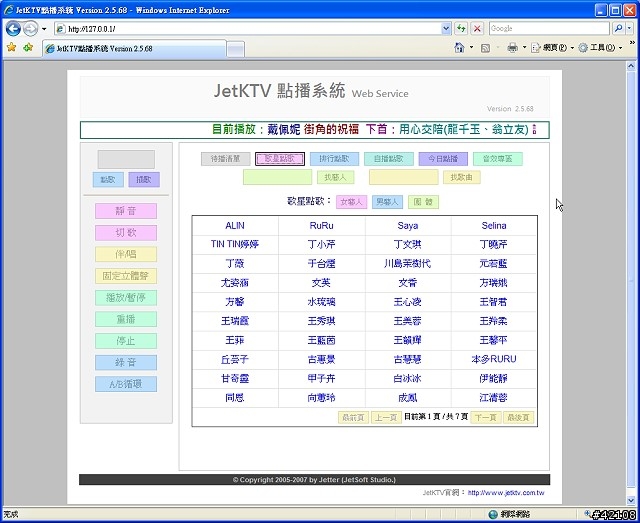Click the Home page icon
This screenshot has width=640, height=523.
[459, 48]
